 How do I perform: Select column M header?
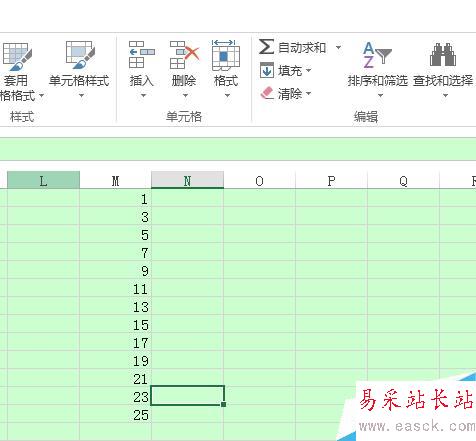(116, 180)
